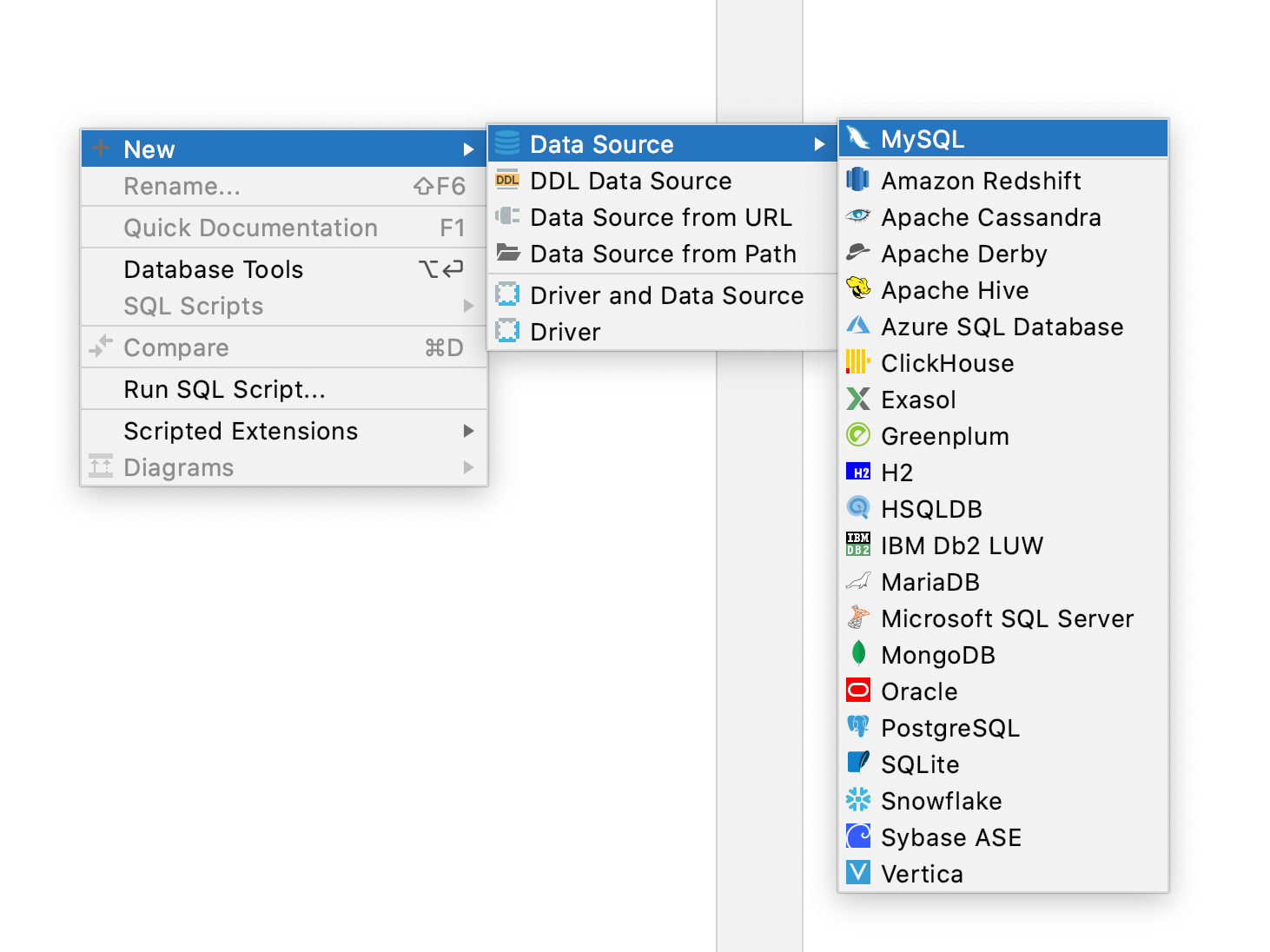The height and width of the screenshot is (952, 1270).
Task: Select the New menu item
Action: click(x=284, y=149)
